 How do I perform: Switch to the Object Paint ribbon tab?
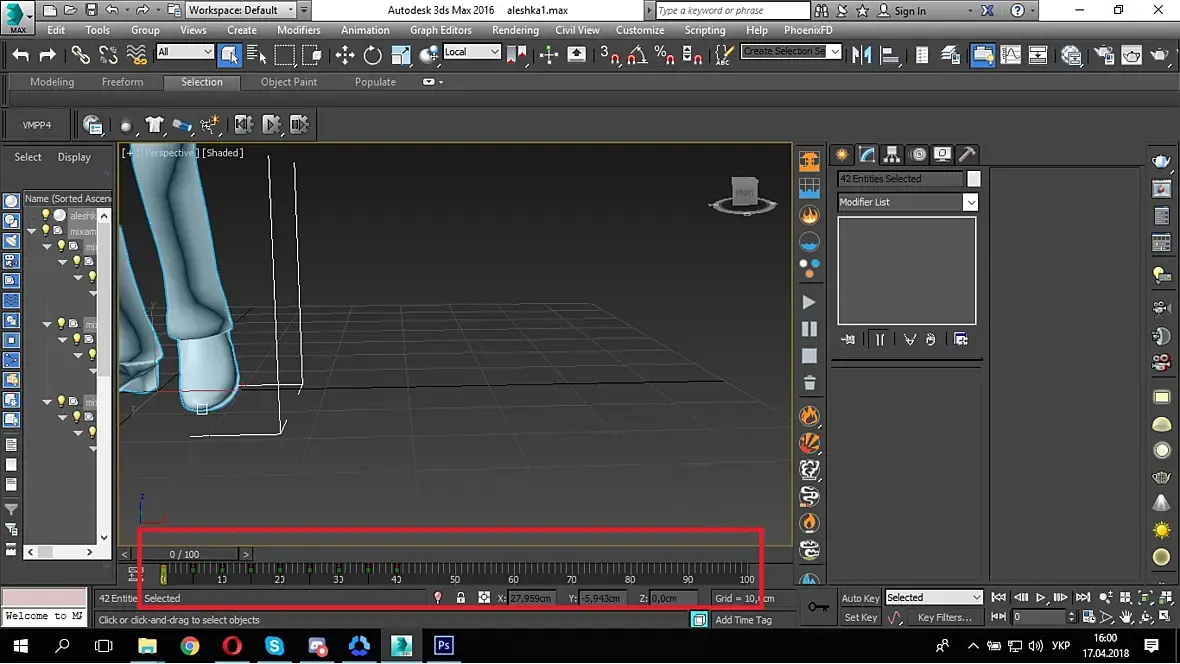point(289,82)
